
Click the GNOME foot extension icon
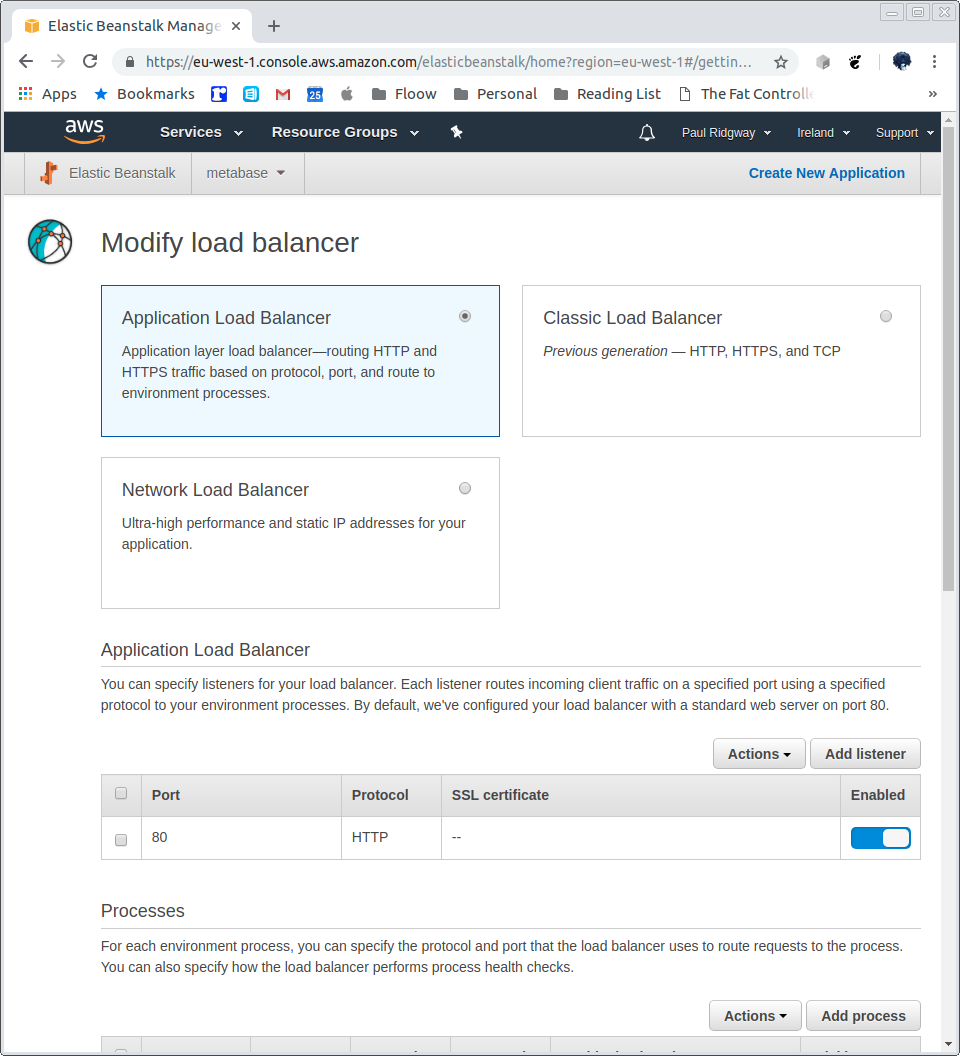coord(855,62)
